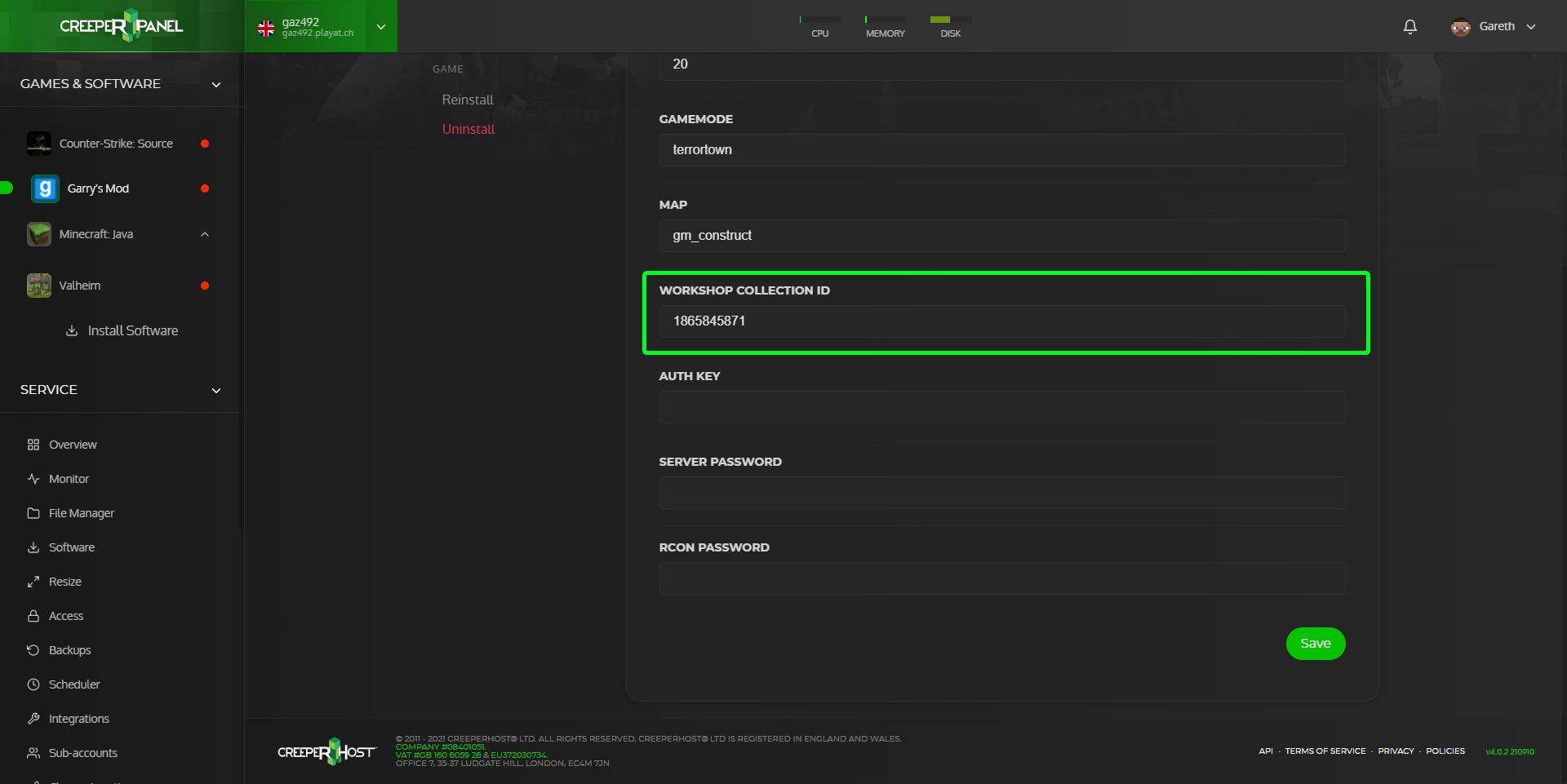Click the Workshop Collection ID field
Image resolution: width=1567 pixels, height=784 pixels.
(x=1002, y=321)
